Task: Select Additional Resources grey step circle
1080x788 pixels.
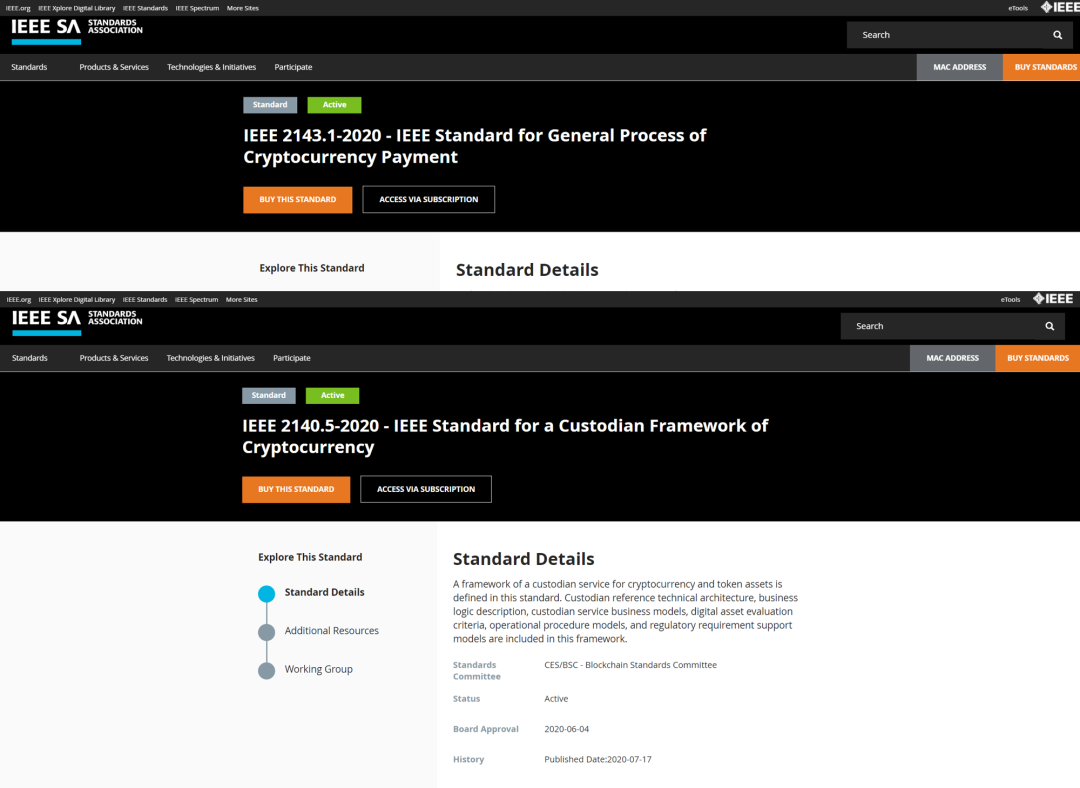Action: click(x=267, y=632)
